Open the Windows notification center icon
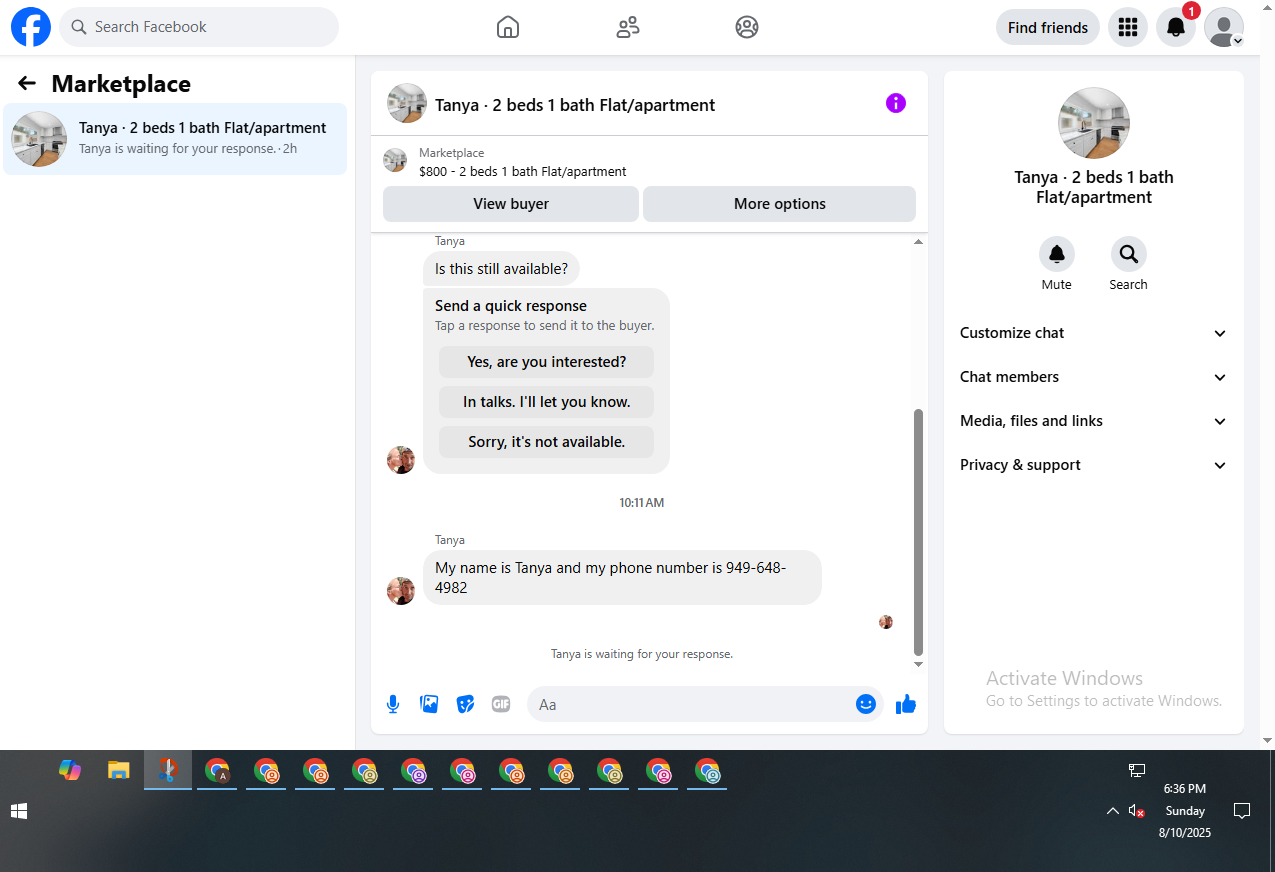 click(1242, 811)
